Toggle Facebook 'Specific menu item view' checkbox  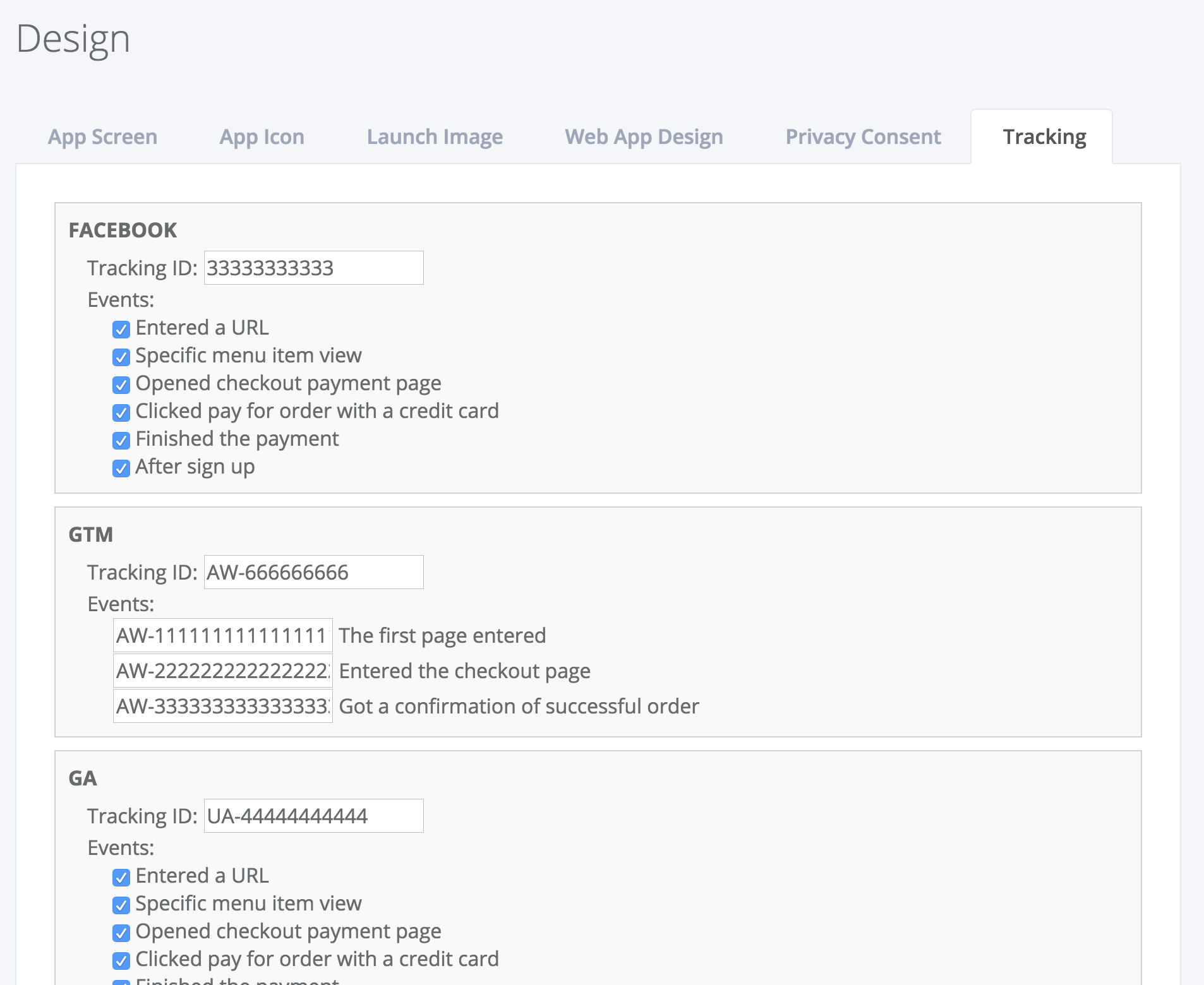[x=121, y=357]
